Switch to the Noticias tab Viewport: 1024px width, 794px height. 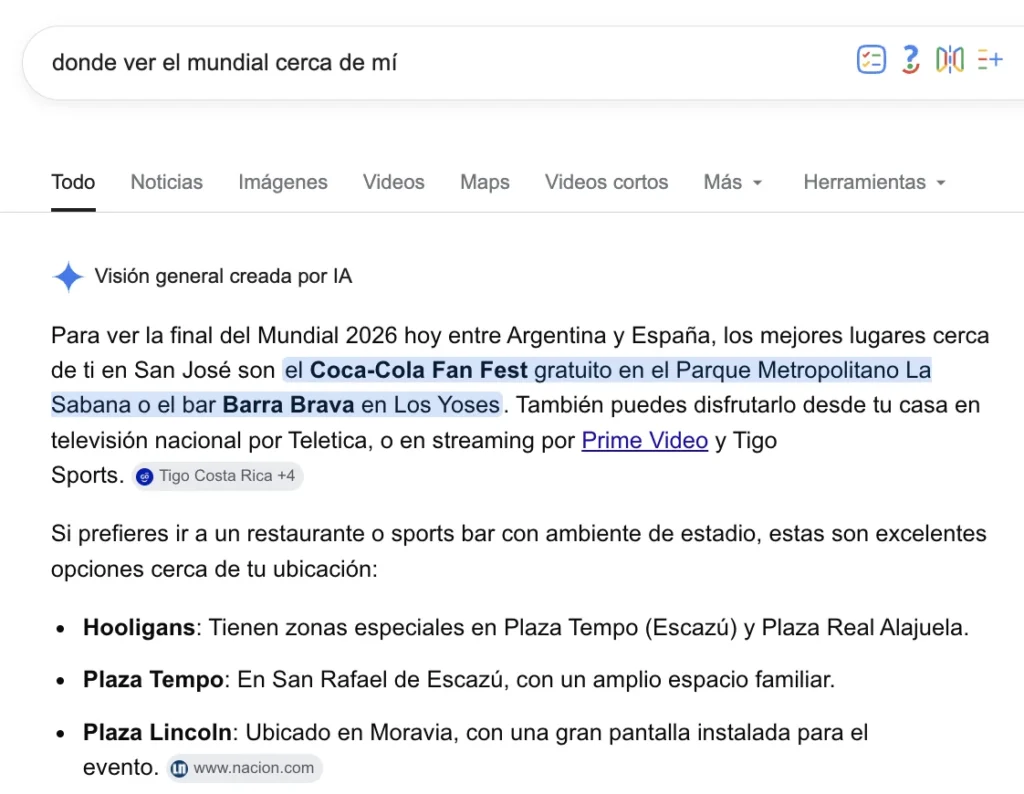click(x=167, y=182)
